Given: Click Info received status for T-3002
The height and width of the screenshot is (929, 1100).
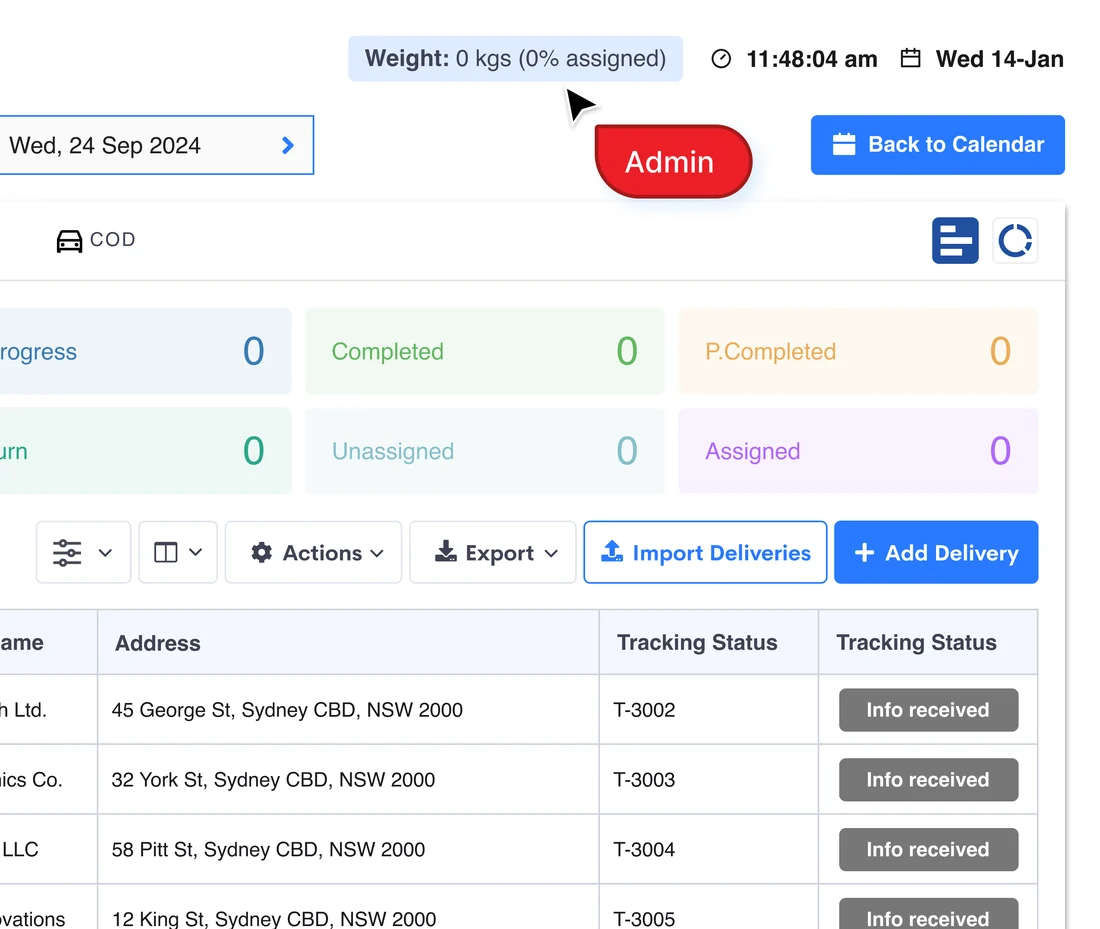Looking at the screenshot, I should coord(928,709).
